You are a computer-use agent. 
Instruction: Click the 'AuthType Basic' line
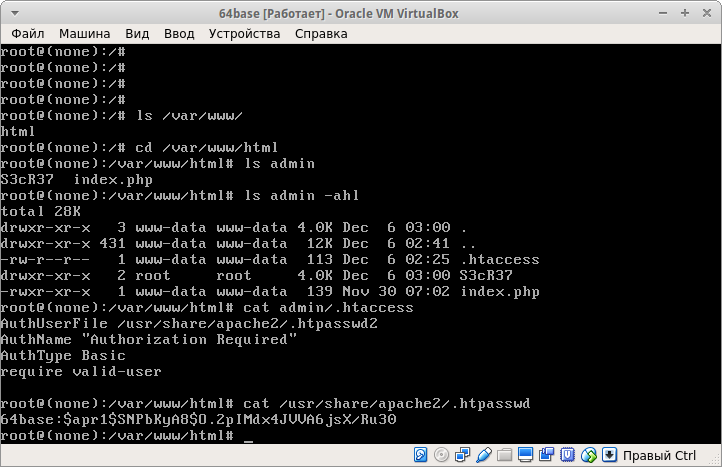(x=63, y=356)
